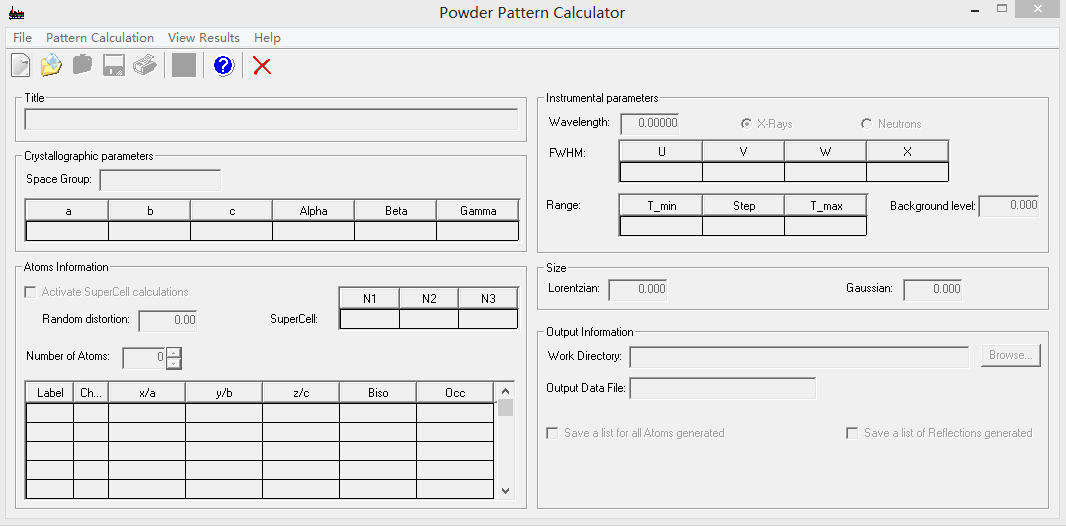
Task: Select the X-Rays radio button
Action: (746, 124)
